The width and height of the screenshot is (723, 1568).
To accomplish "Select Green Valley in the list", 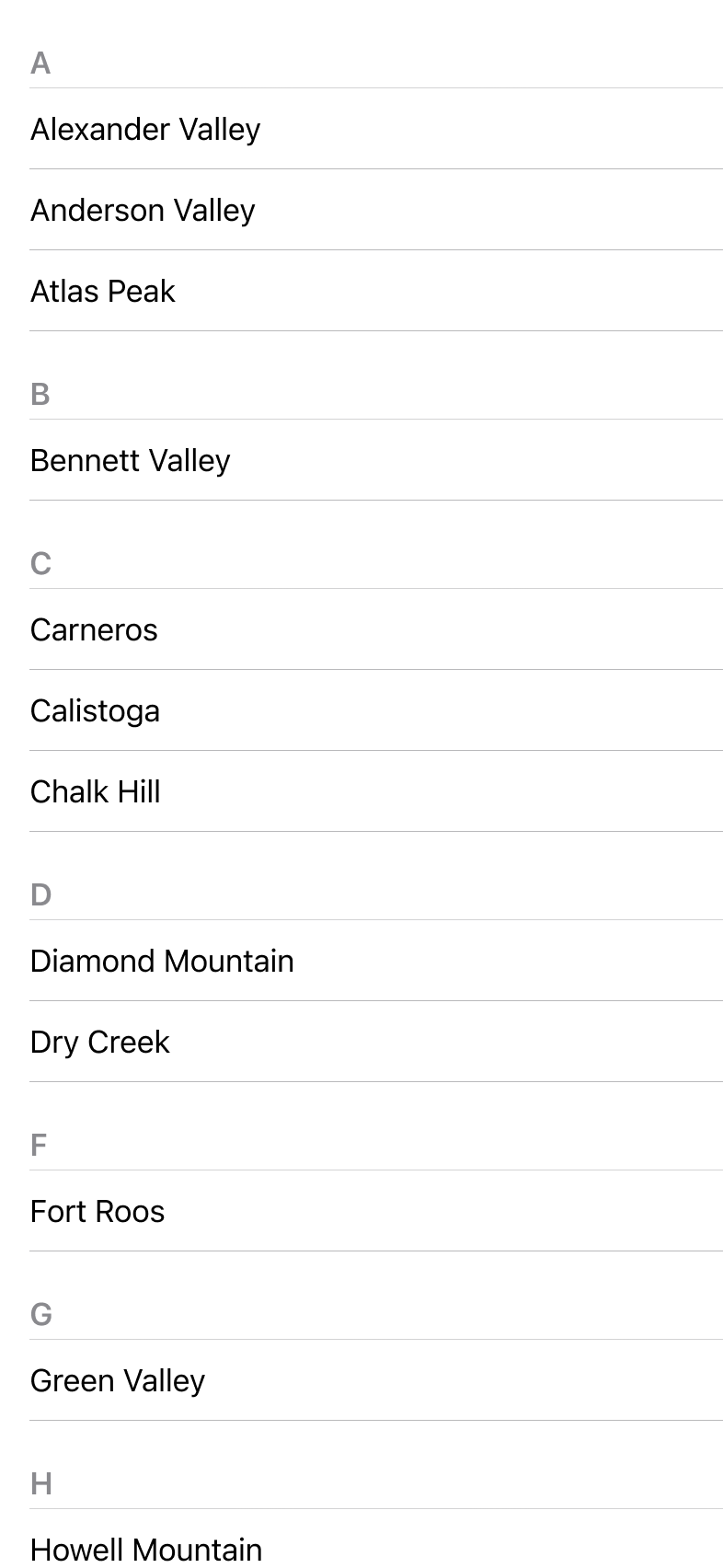I will (x=118, y=1381).
